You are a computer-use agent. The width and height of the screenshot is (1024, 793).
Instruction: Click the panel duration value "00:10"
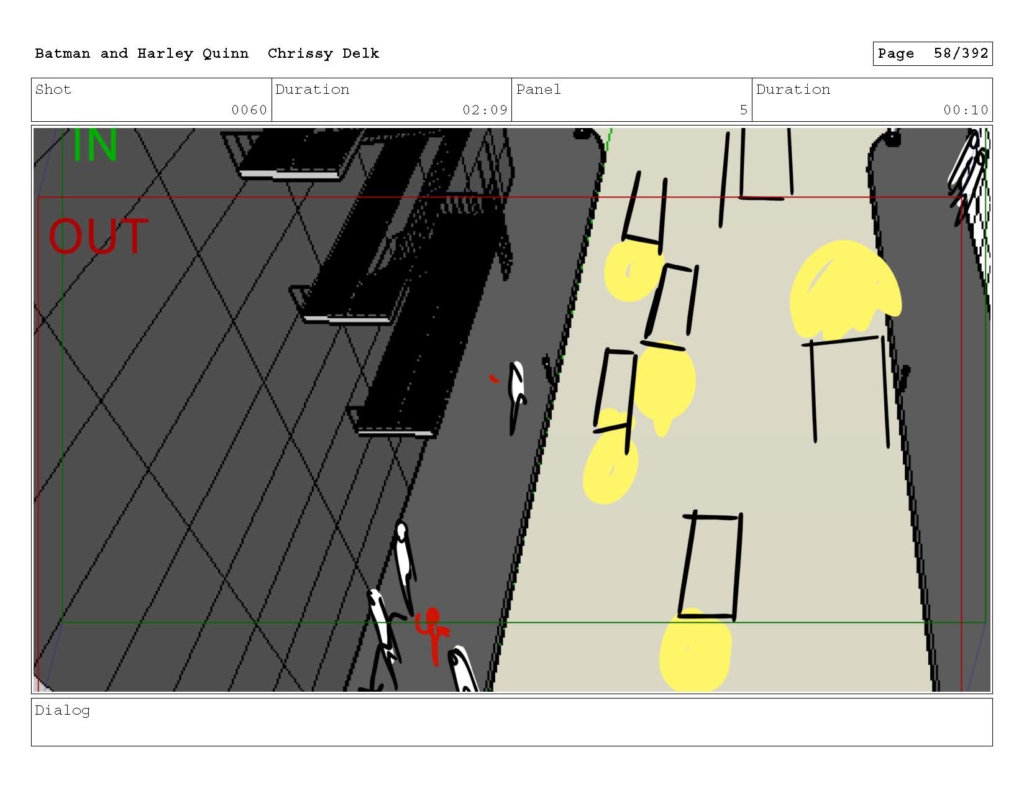(x=966, y=110)
